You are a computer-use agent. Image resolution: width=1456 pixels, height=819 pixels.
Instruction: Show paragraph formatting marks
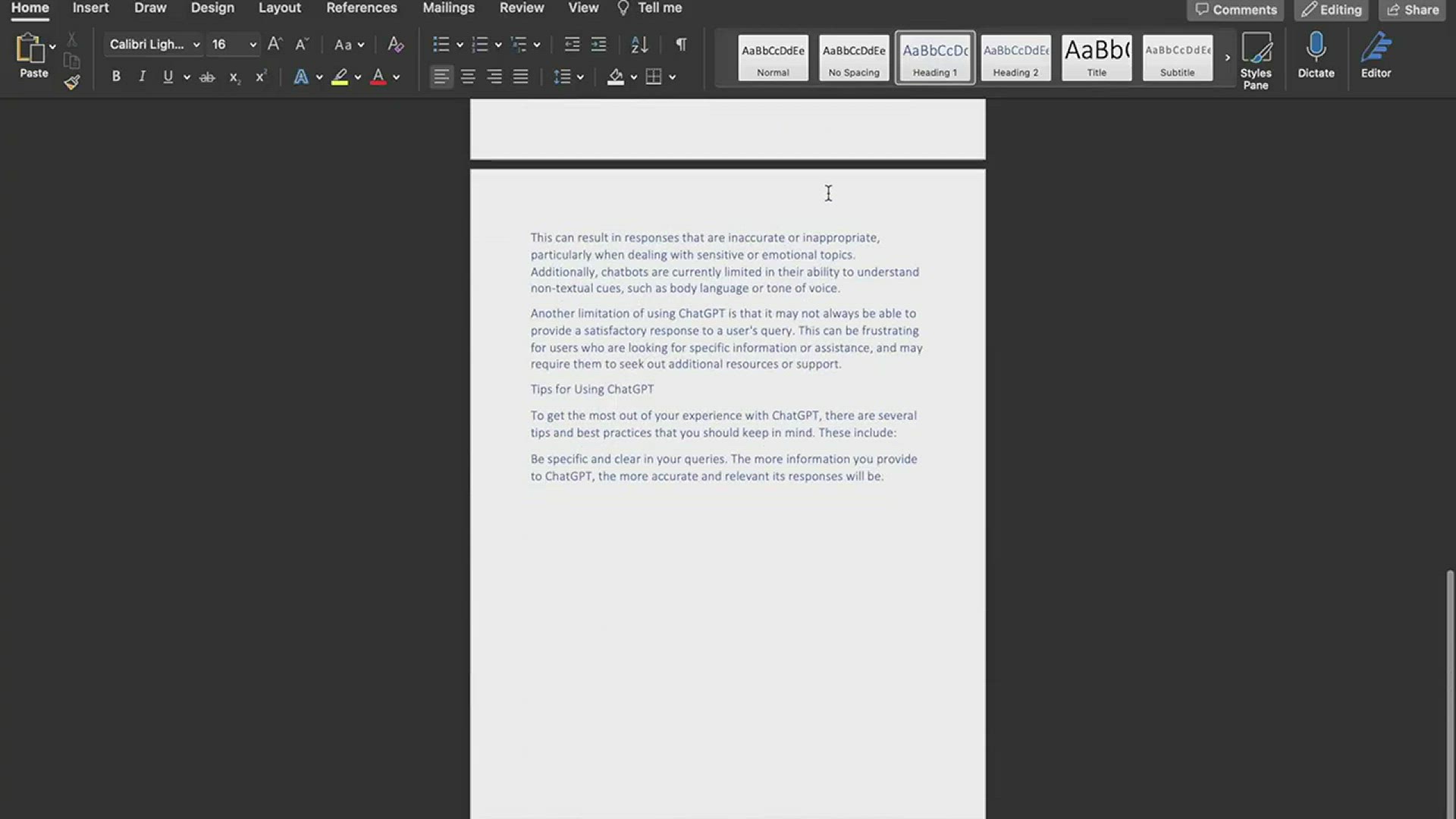point(680,44)
